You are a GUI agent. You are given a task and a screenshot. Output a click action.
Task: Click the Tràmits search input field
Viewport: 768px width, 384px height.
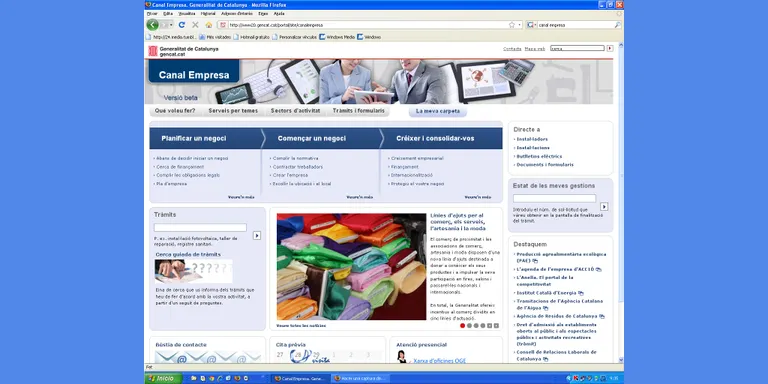tap(200, 228)
